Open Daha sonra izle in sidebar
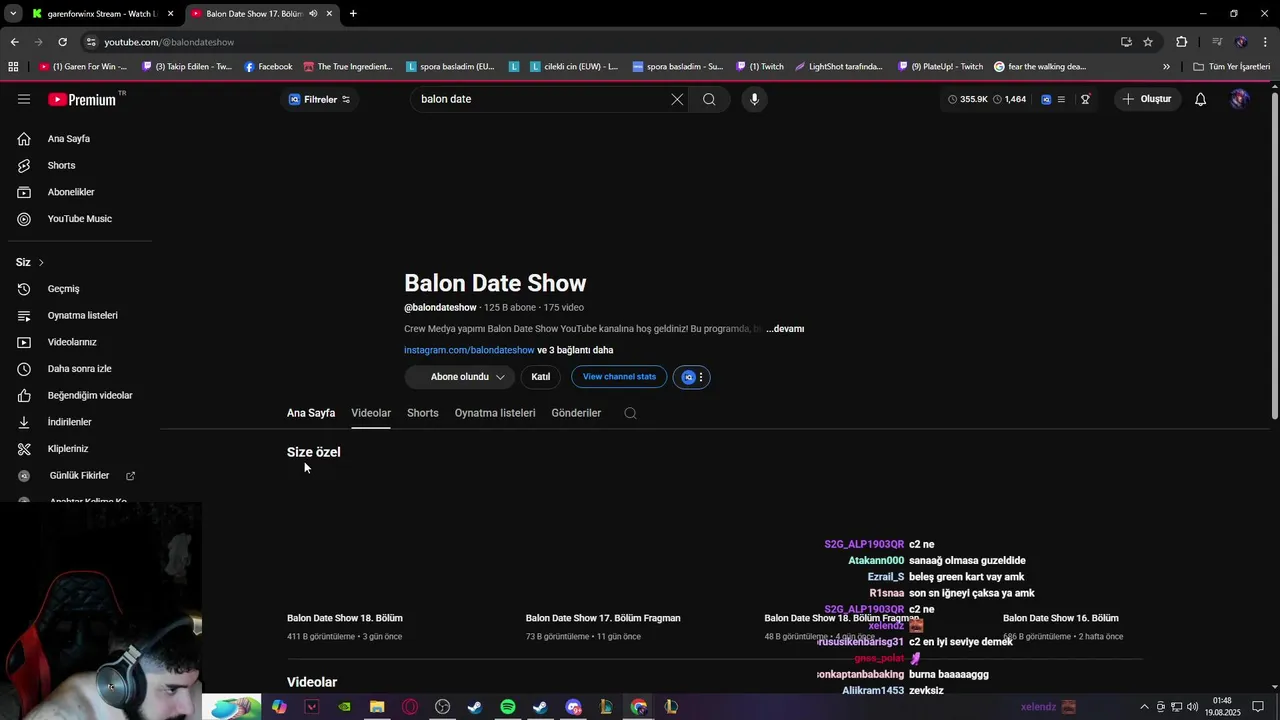This screenshot has height=720, width=1280. [80, 369]
